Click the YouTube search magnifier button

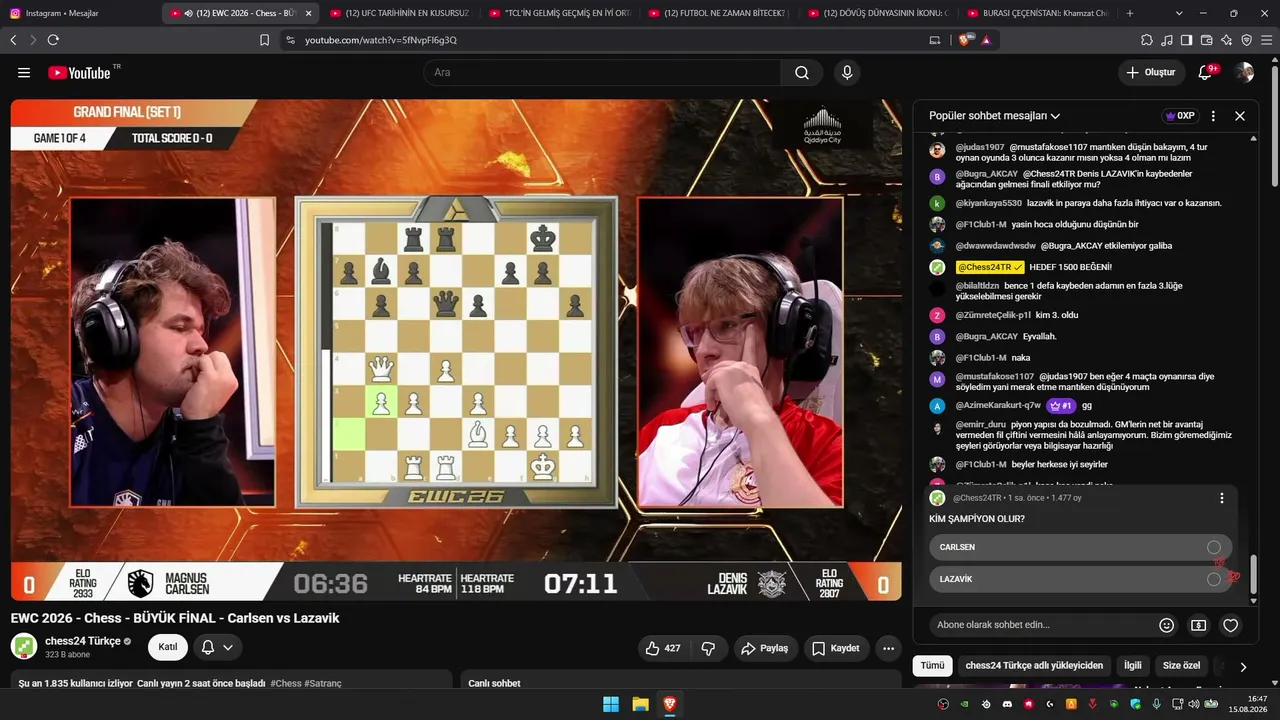(x=802, y=72)
